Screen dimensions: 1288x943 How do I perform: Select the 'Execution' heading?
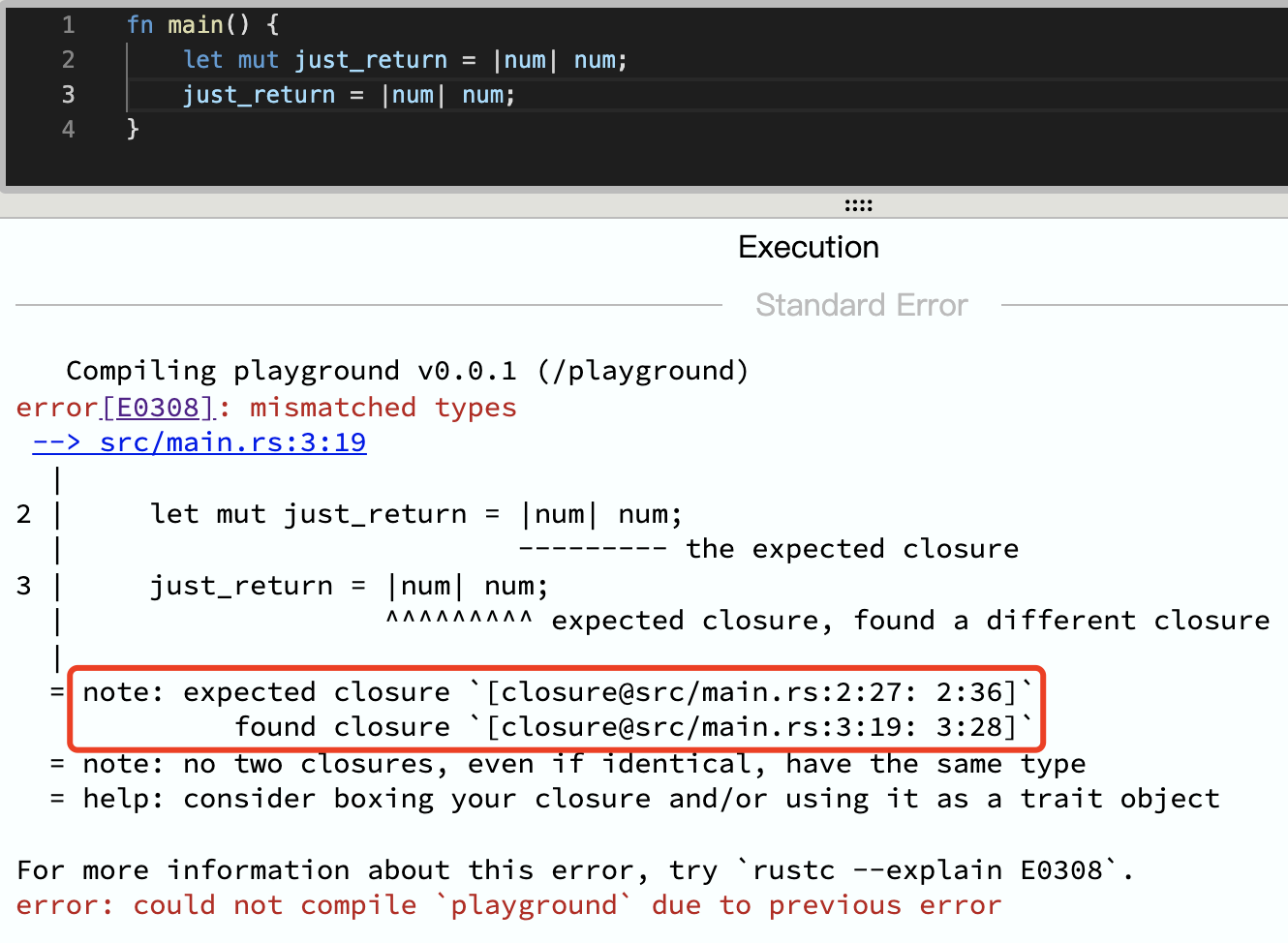tap(809, 248)
